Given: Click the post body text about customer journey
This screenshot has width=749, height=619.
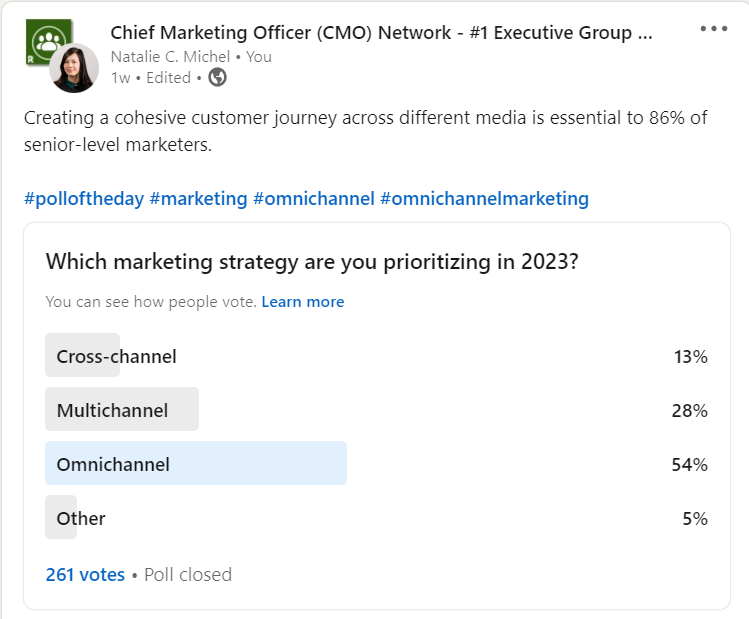Looking at the screenshot, I should pos(365,131).
